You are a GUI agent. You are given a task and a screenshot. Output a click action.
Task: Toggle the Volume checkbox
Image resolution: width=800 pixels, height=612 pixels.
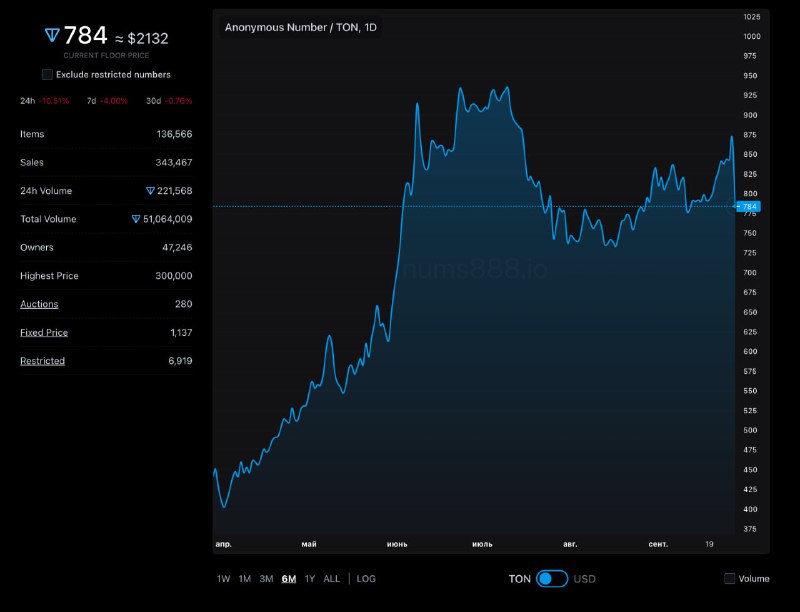729,579
